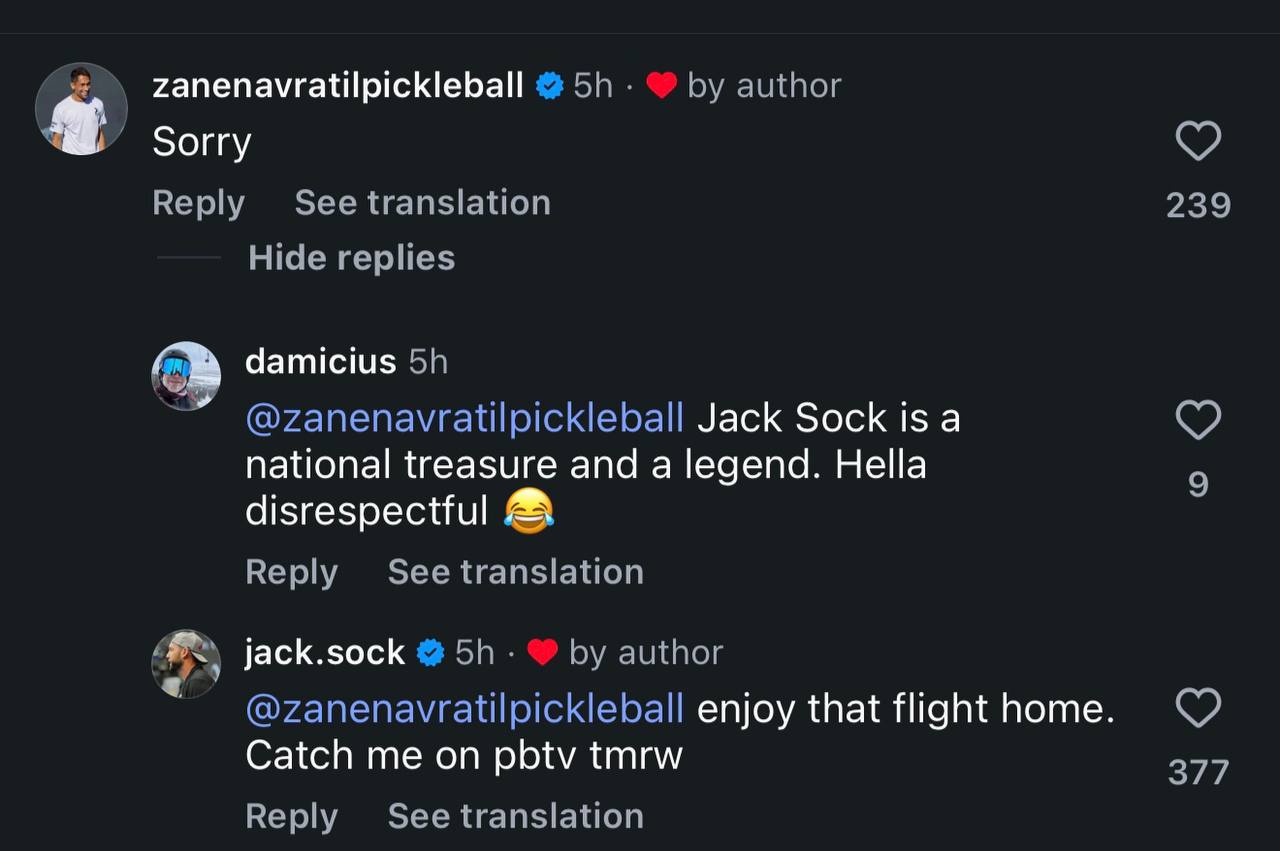See translation of jack.sock's reply

point(515,816)
